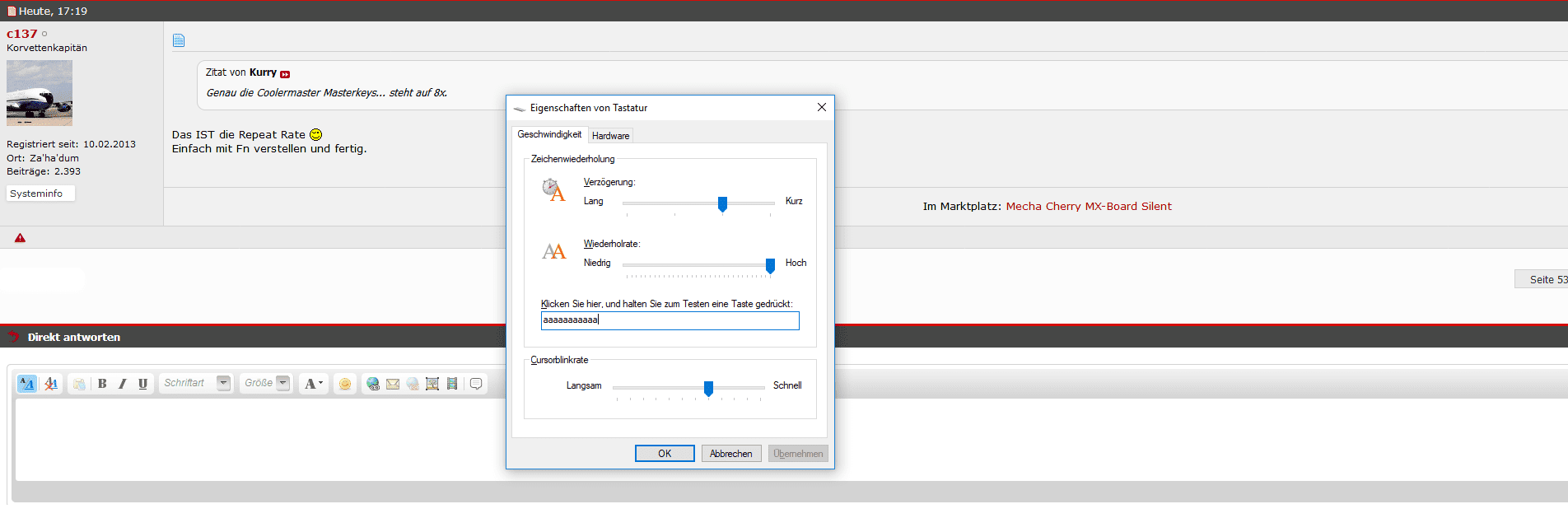
Task: Click the Systeminfo button
Action: click(x=41, y=194)
